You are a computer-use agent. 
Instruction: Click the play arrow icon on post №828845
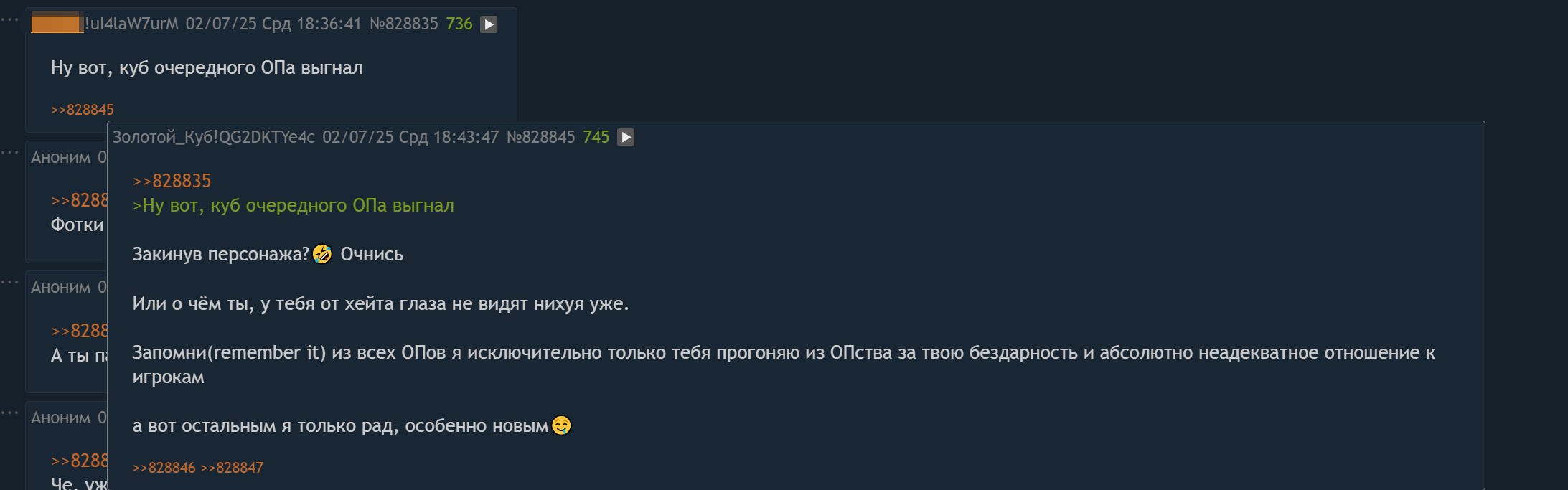[626, 137]
